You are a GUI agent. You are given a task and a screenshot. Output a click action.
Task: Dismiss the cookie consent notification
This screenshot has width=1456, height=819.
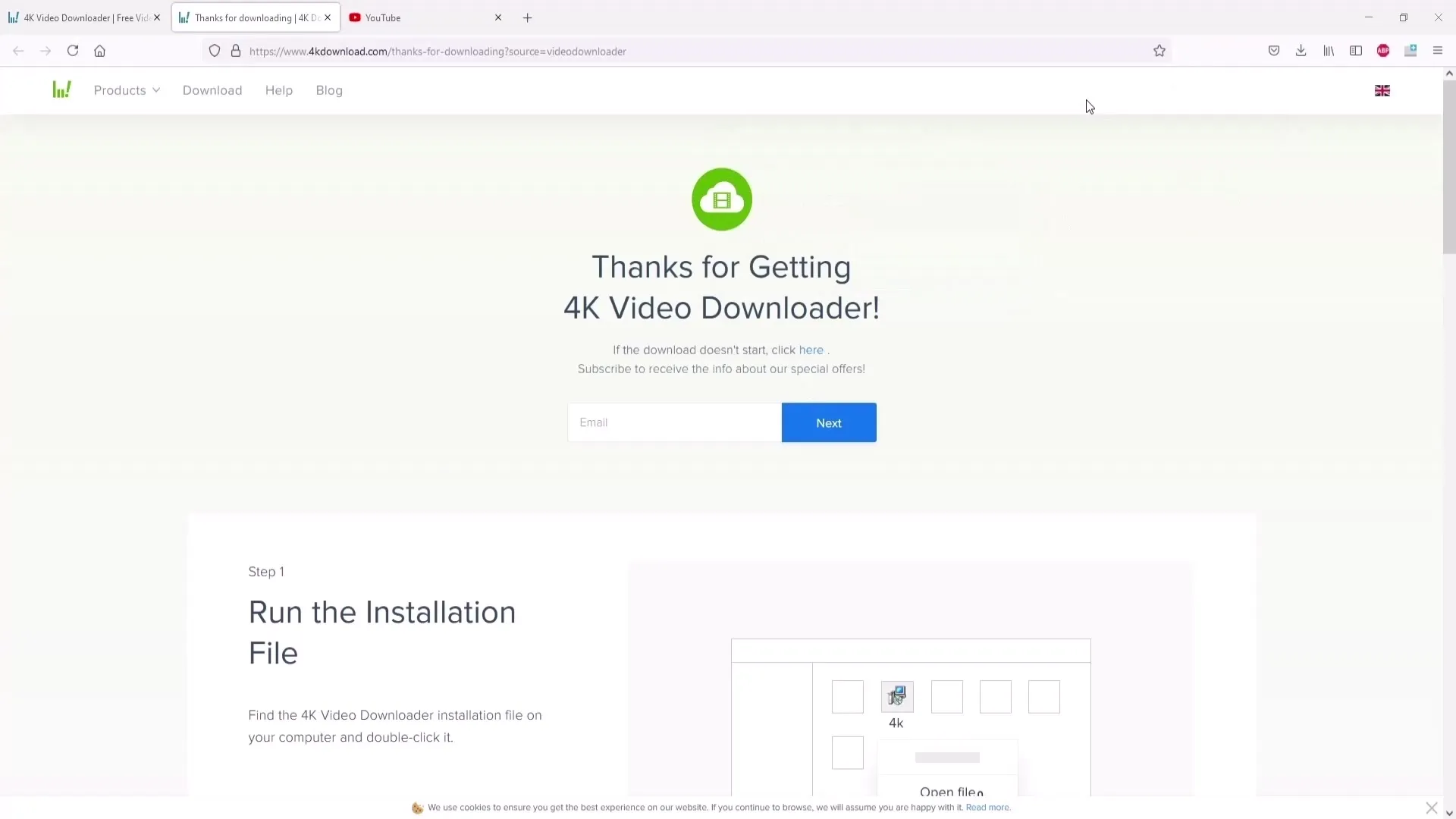(1432, 807)
